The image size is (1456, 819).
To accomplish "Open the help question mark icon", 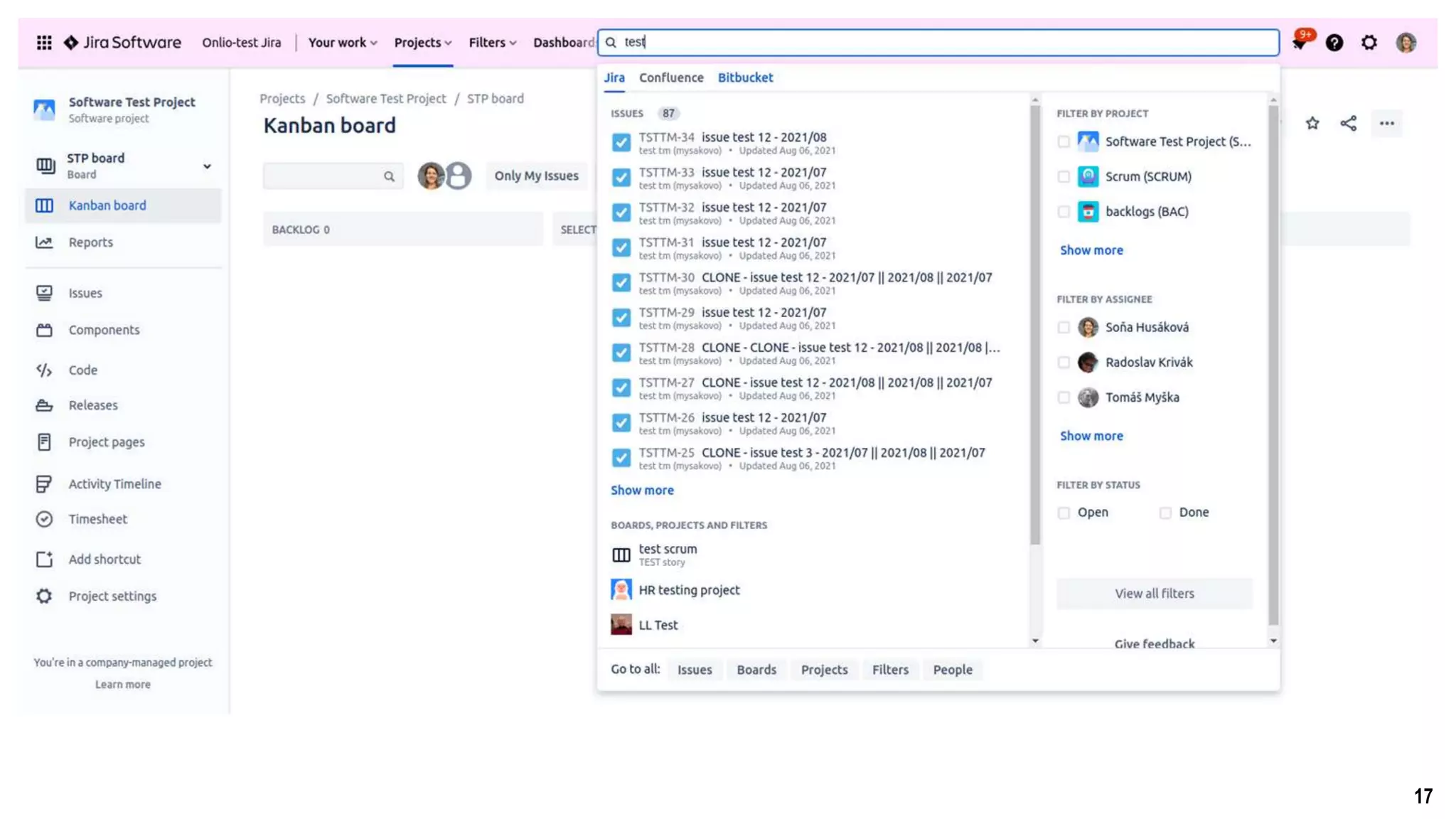I will [x=1334, y=43].
